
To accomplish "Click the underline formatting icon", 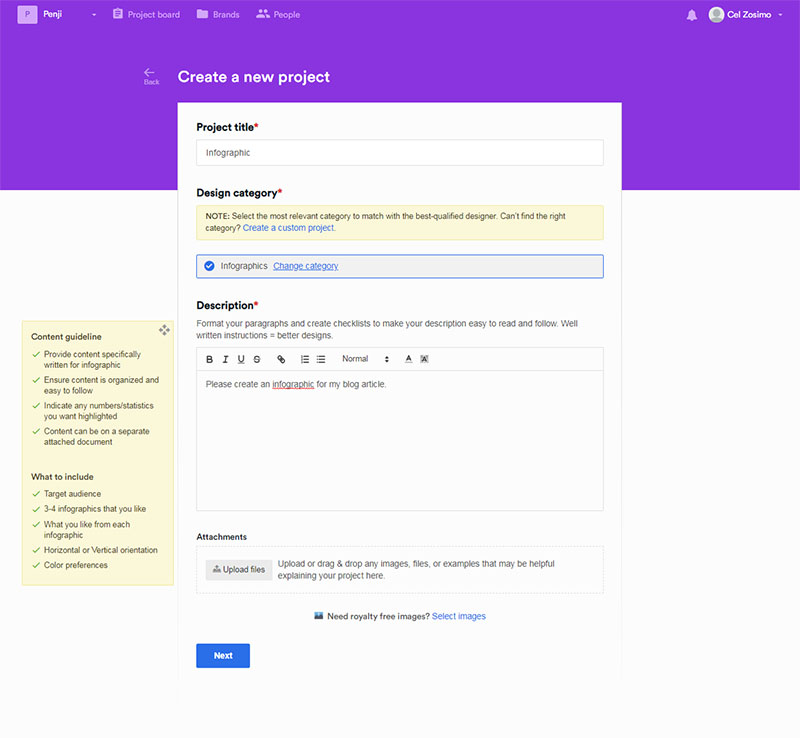I will tap(241, 359).
